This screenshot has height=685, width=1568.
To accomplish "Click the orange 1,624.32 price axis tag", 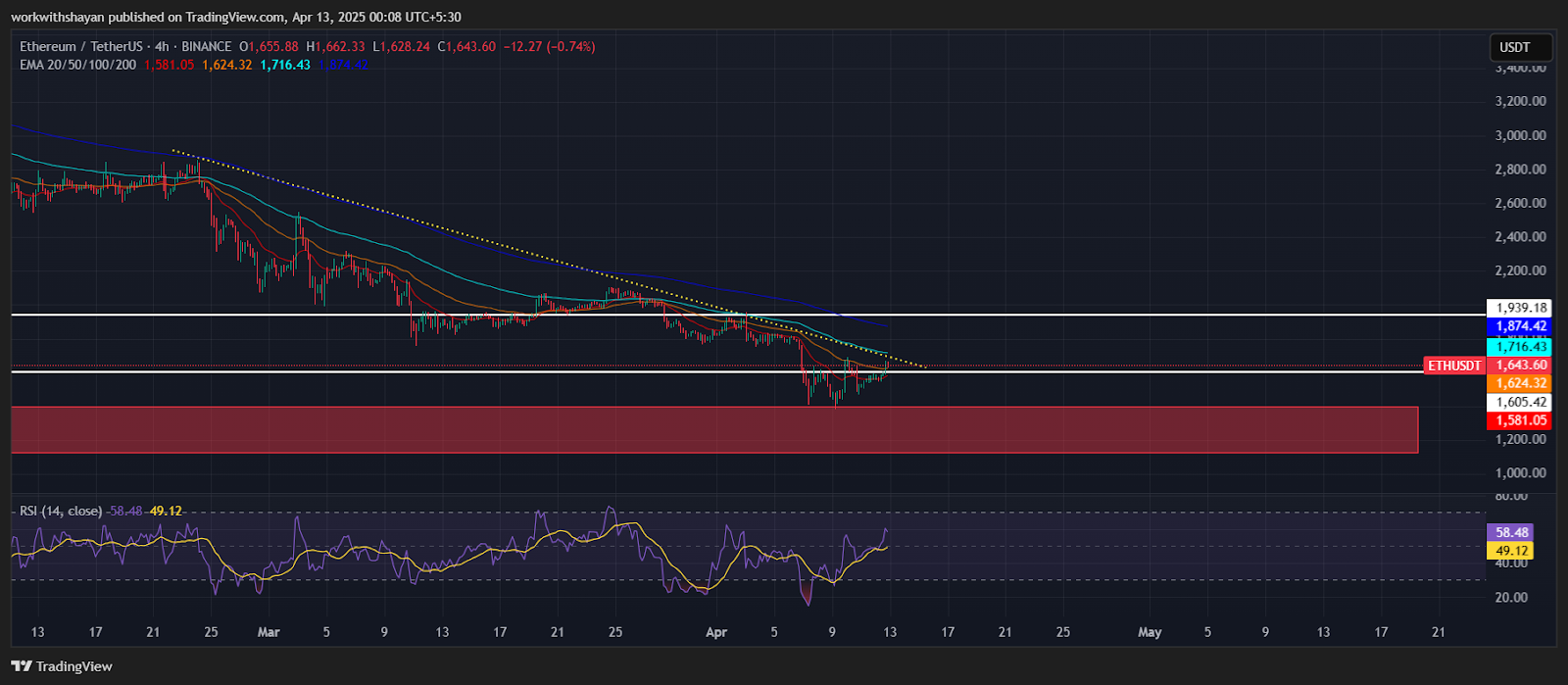I will [x=1521, y=383].
